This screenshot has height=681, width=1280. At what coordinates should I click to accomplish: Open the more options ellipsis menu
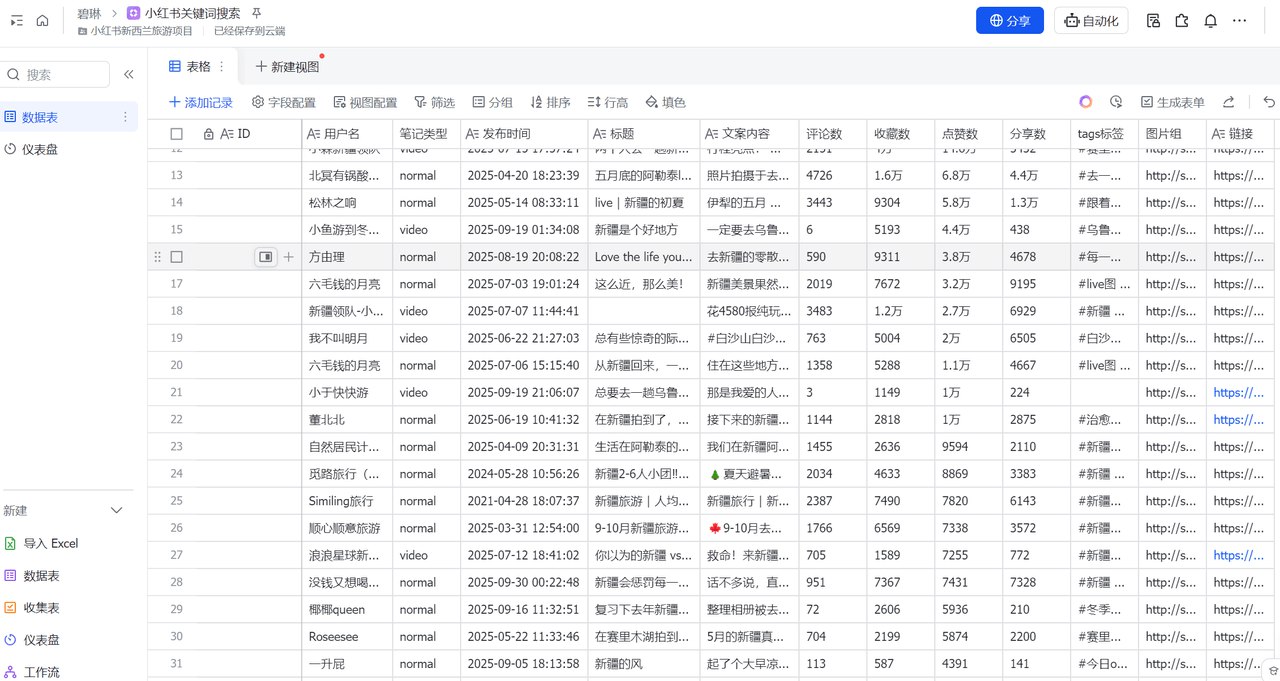pyautogui.click(x=1239, y=20)
